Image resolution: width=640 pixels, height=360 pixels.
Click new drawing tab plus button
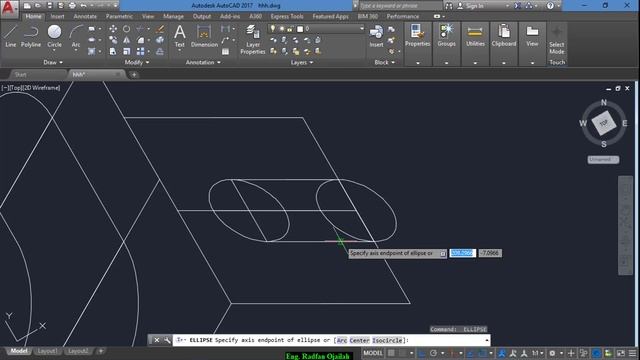coord(134,75)
